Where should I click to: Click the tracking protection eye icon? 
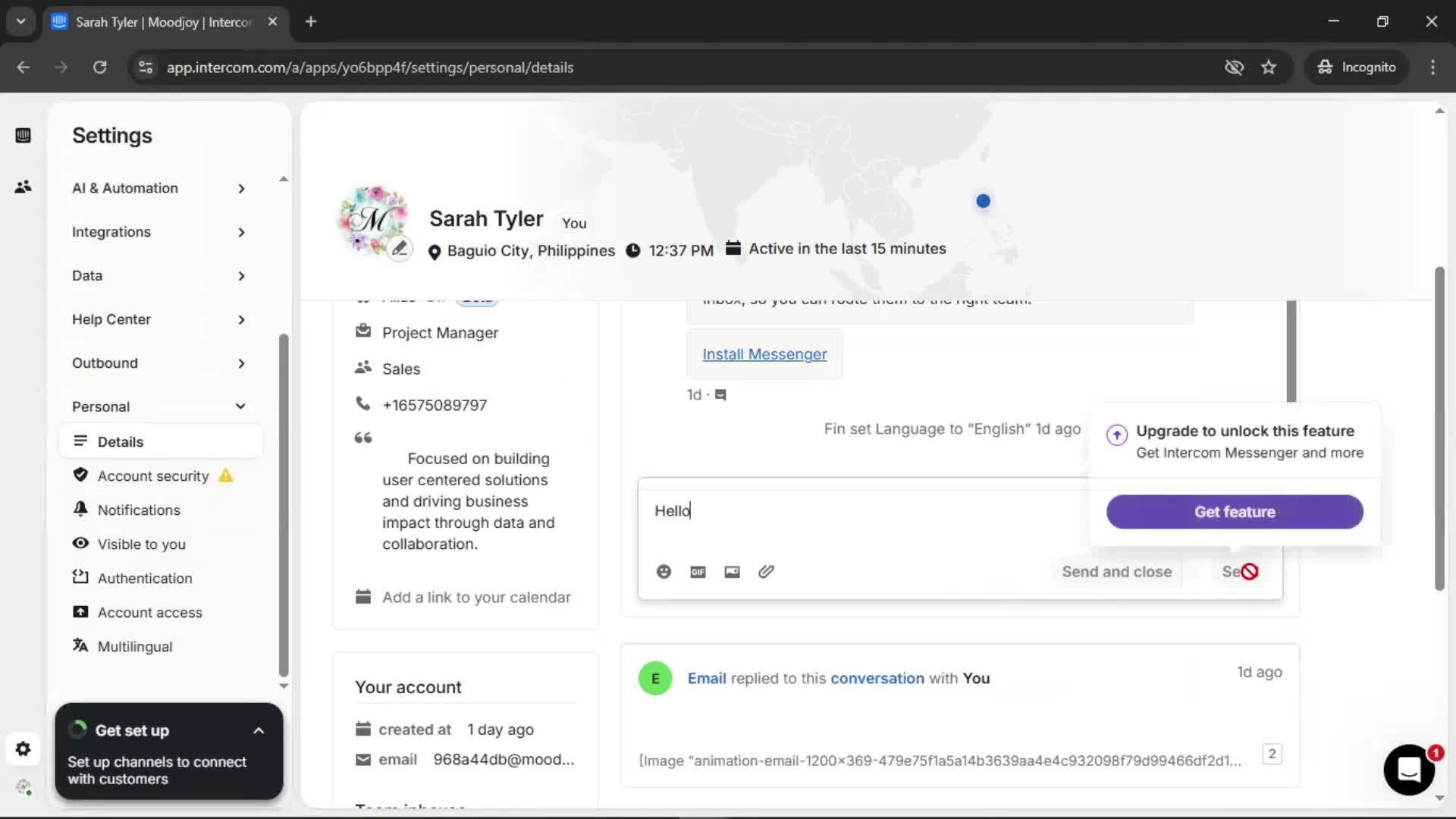1234,67
